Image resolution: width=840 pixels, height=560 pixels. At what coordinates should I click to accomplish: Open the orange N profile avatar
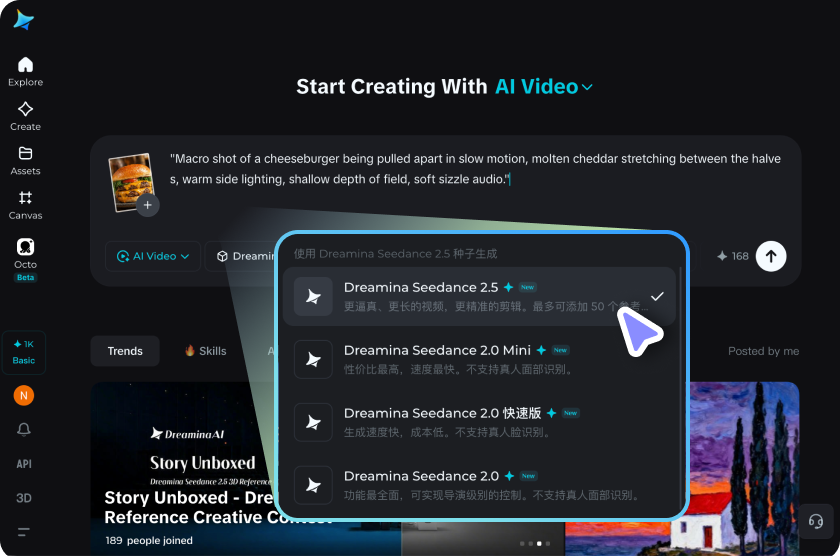coord(24,395)
